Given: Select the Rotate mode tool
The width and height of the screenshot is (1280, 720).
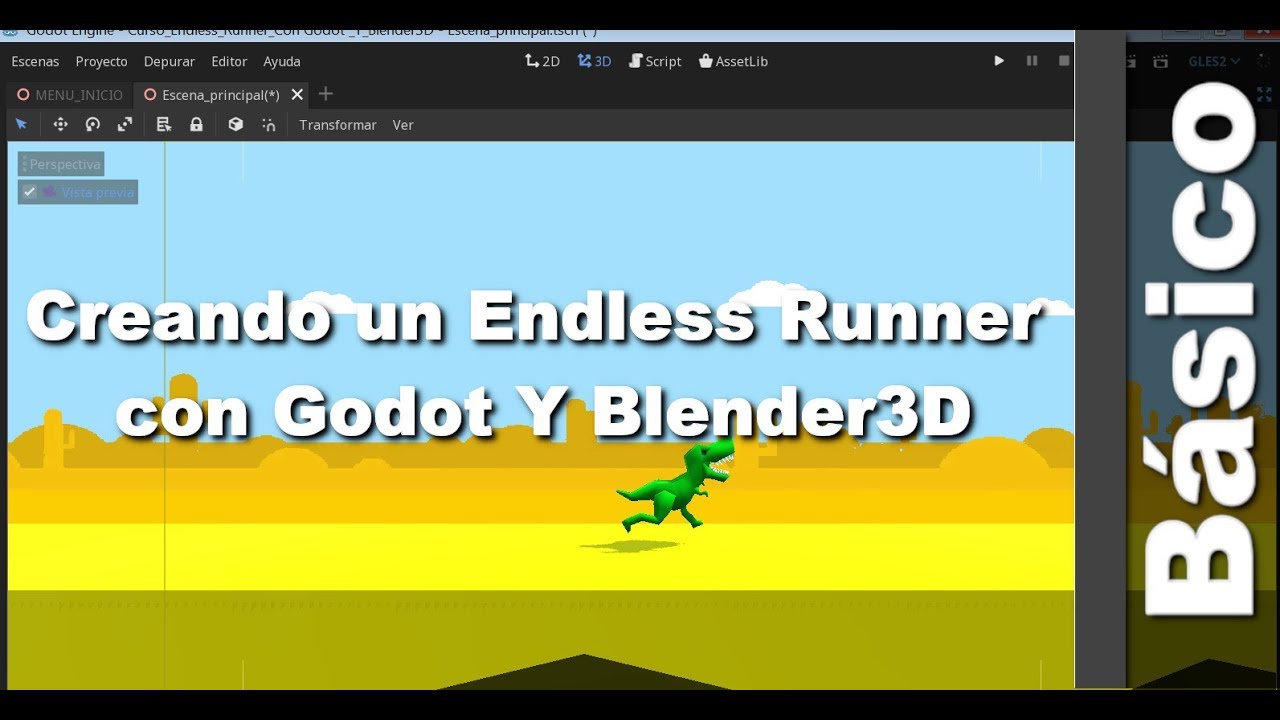Looking at the screenshot, I should 93,124.
